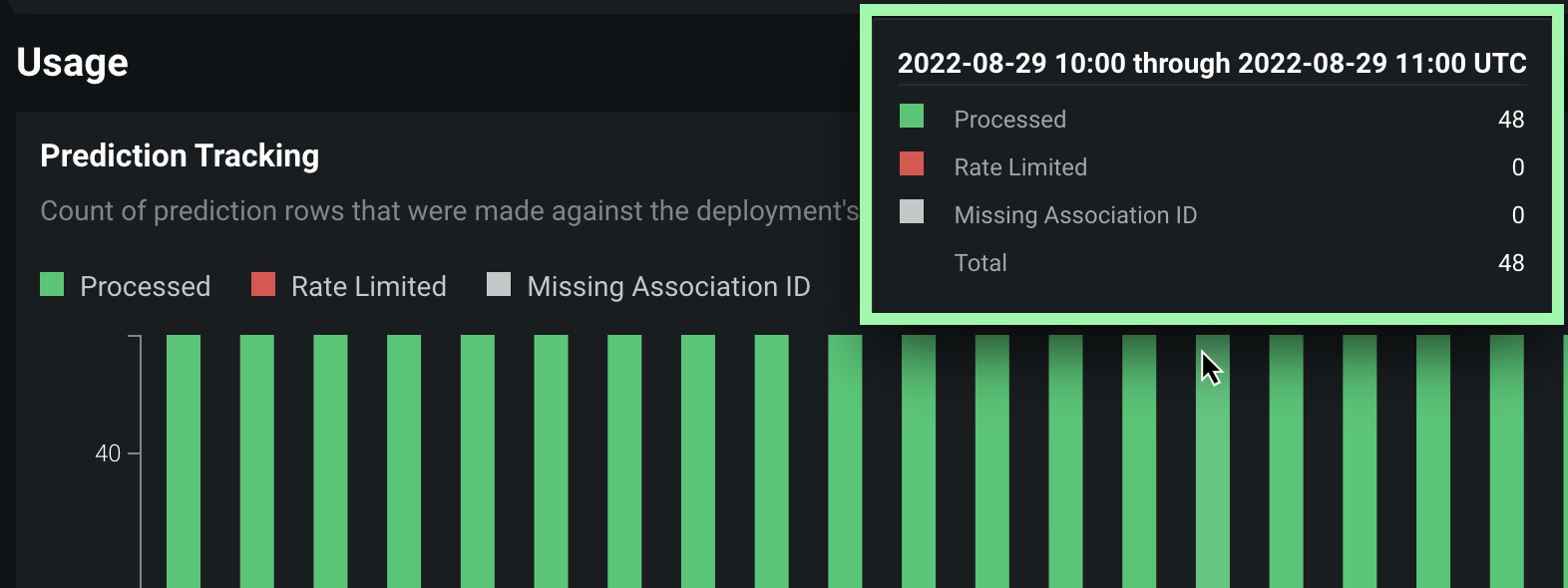Image resolution: width=1568 pixels, height=588 pixels.
Task: Click the Processed value 48 in the tooltip
Action: coord(1510,120)
